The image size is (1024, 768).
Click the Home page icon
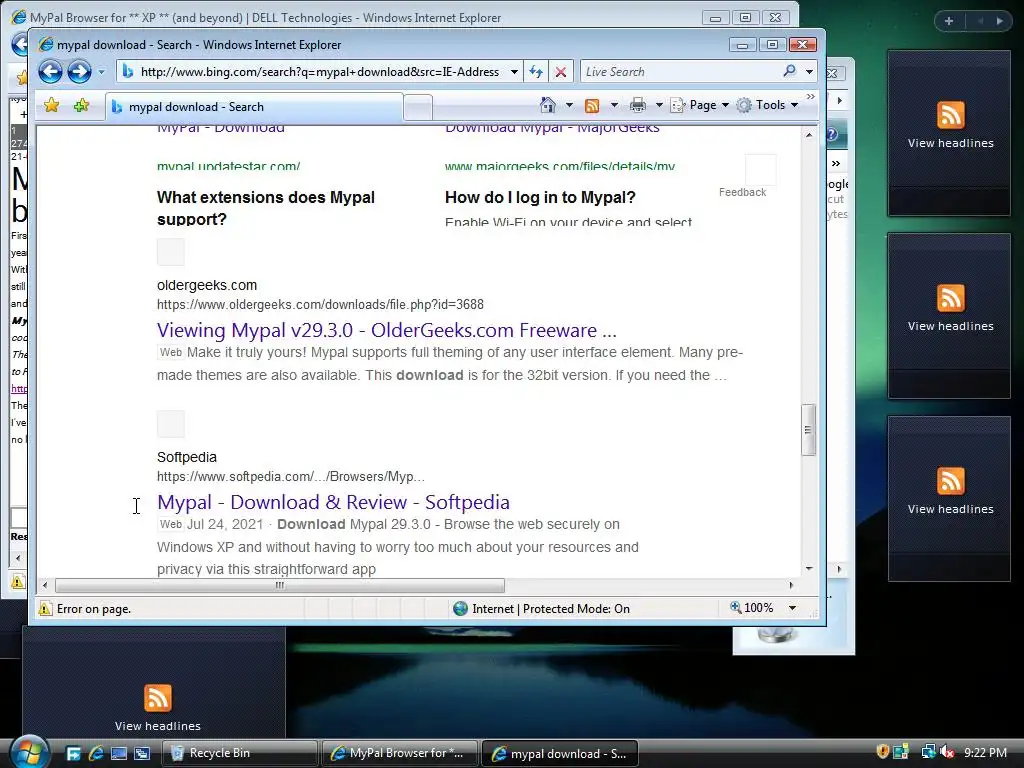point(547,105)
